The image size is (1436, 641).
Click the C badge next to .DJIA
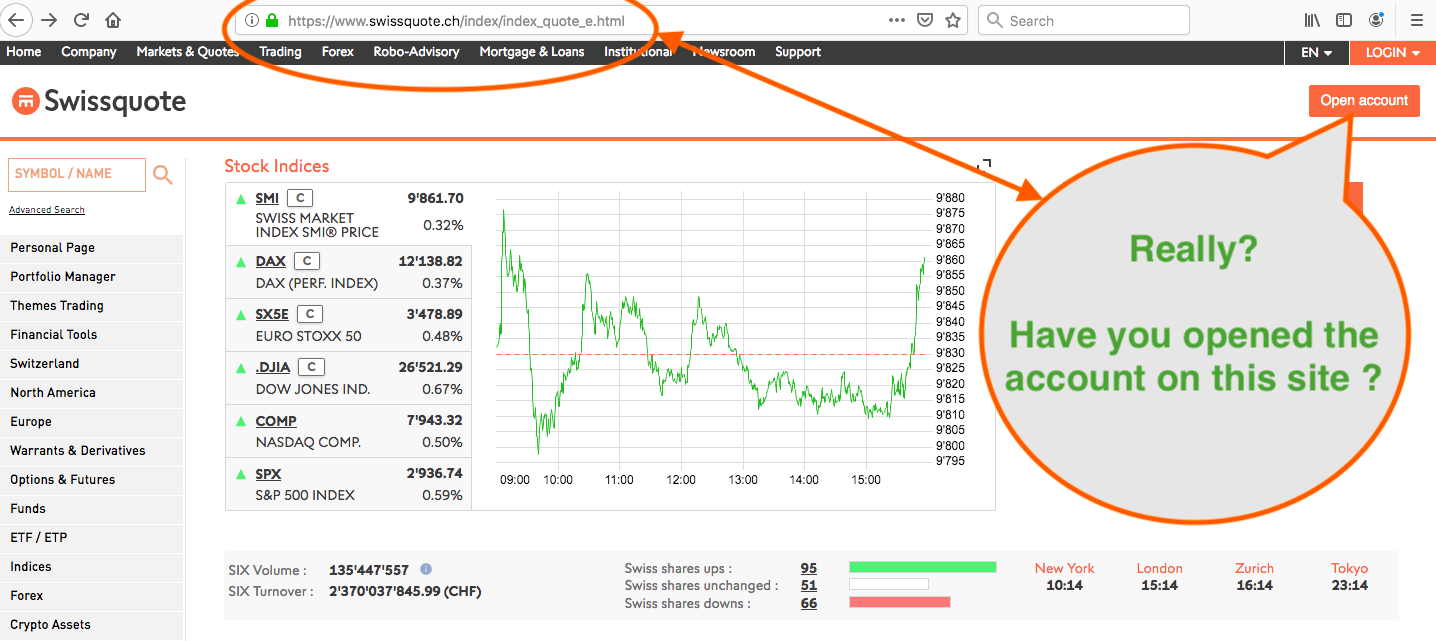click(312, 367)
